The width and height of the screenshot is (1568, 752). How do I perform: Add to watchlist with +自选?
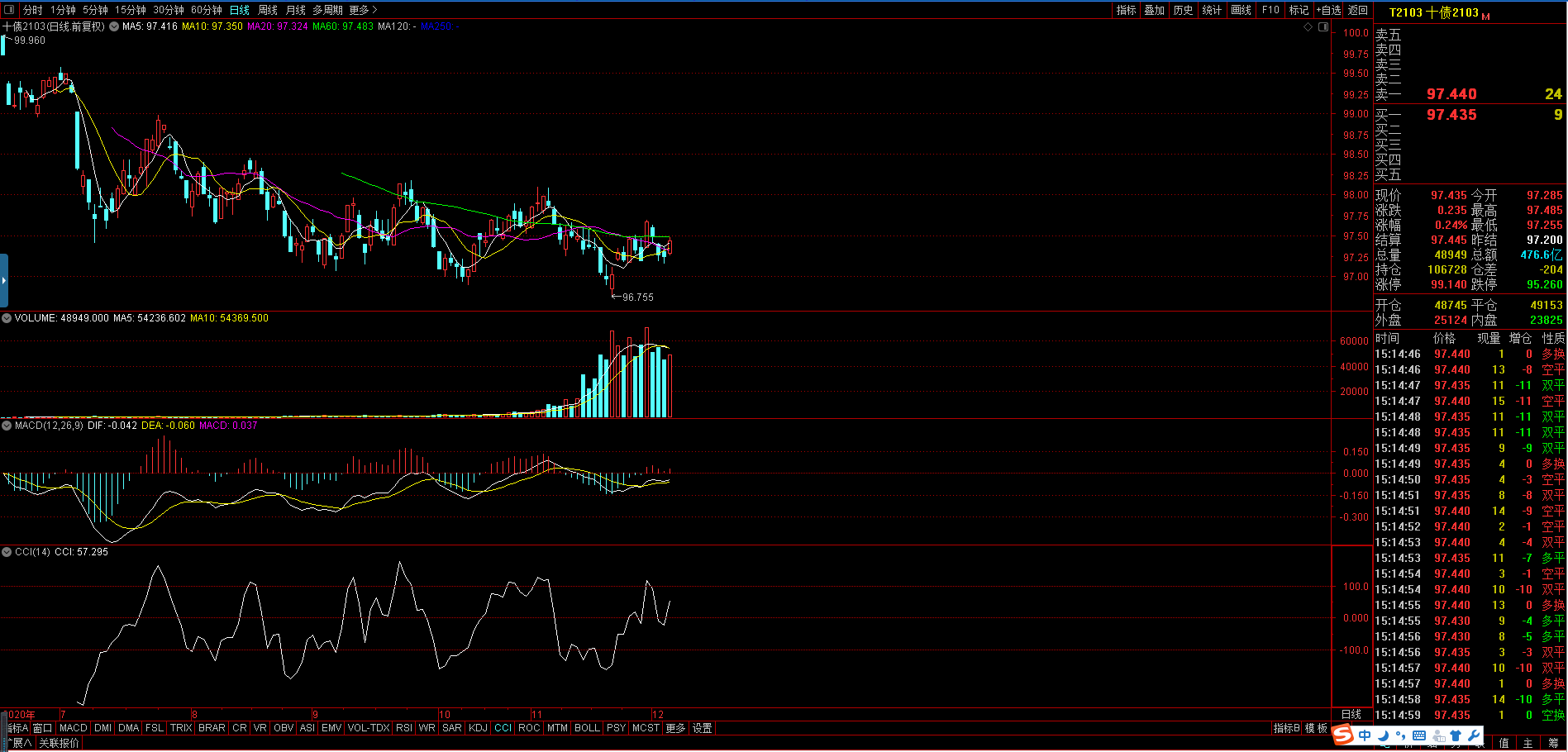[x=1328, y=10]
